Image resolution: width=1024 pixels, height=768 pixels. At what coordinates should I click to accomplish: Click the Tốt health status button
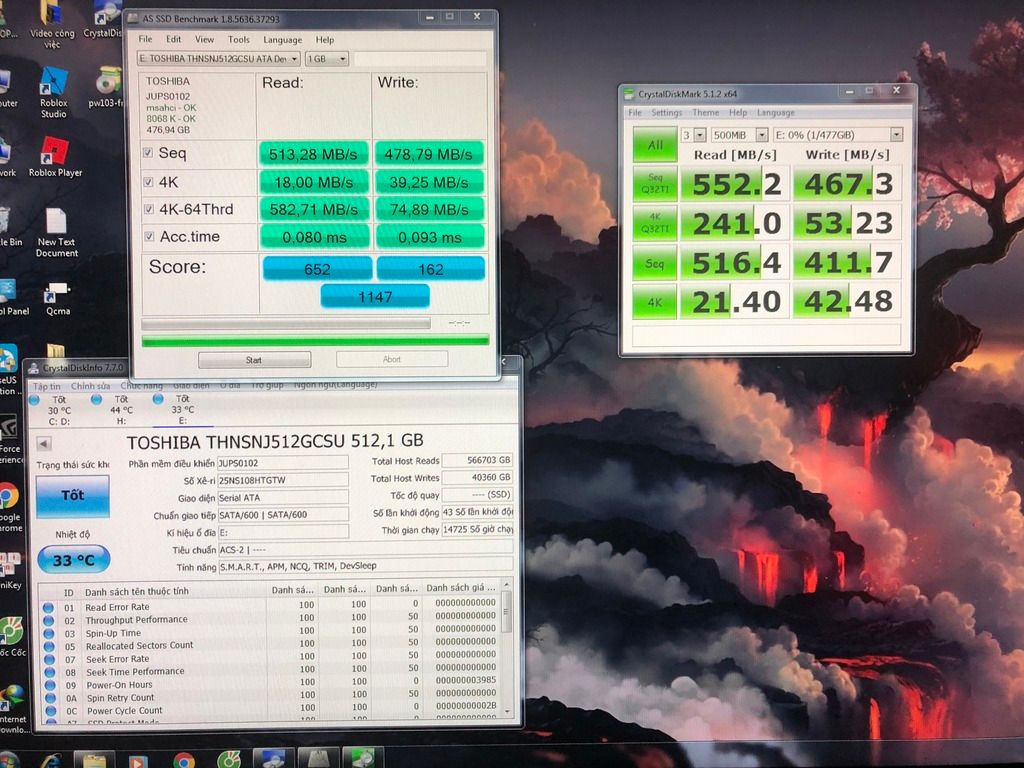(72, 496)
